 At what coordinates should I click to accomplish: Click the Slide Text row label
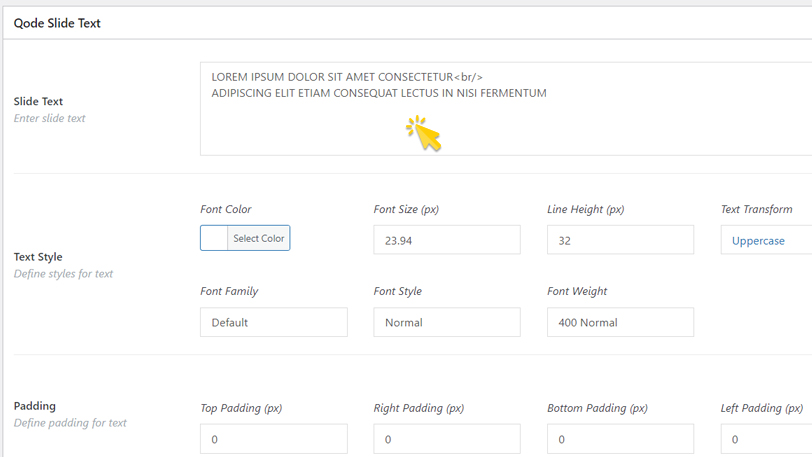(38, 101)
